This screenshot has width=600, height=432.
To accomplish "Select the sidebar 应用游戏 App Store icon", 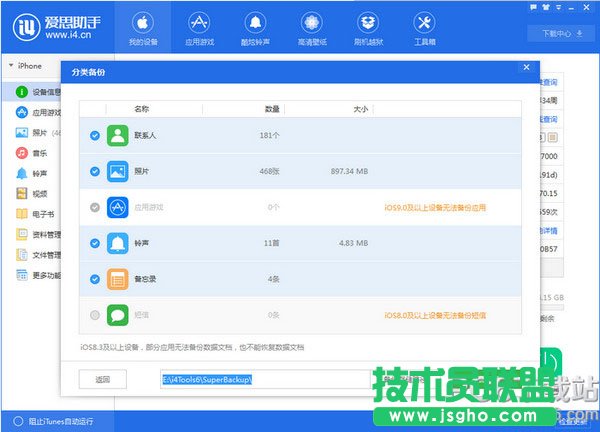I will click(22, 112).
